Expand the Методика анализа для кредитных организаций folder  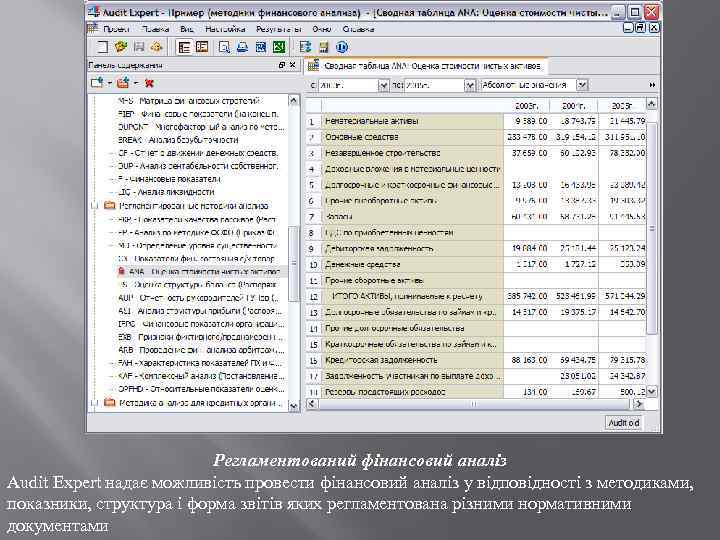point(95,403)
